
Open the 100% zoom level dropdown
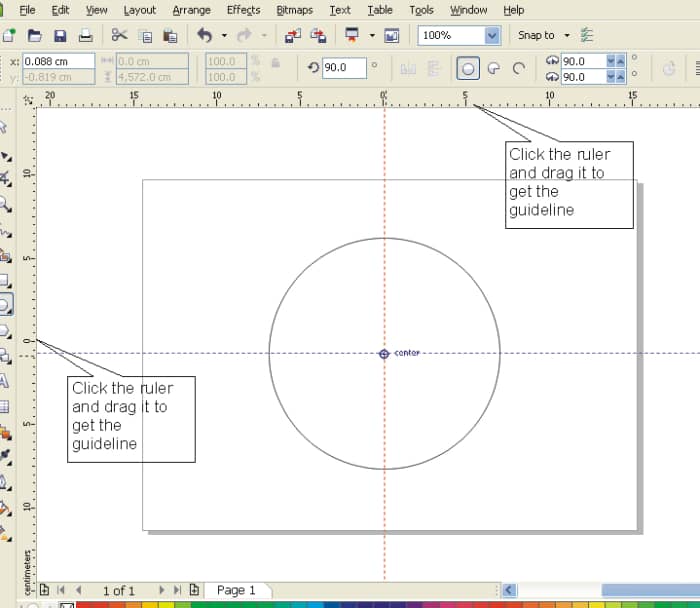pos(491,35)
